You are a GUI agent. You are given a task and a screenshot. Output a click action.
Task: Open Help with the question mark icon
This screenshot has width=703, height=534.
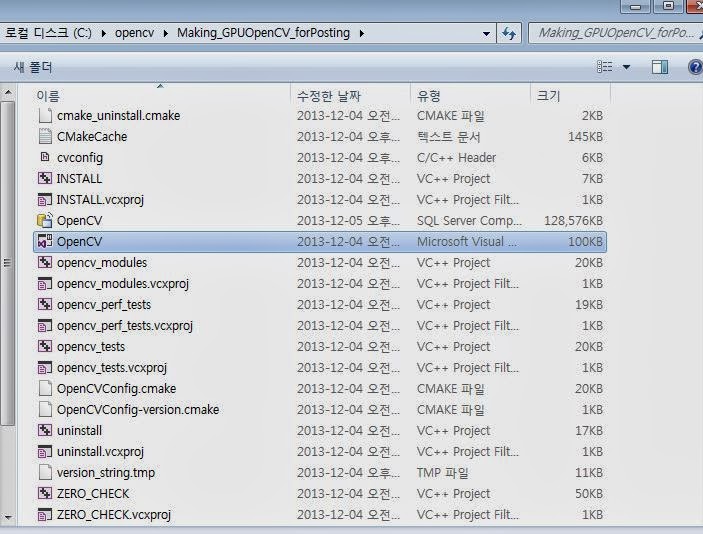point(695,67)
